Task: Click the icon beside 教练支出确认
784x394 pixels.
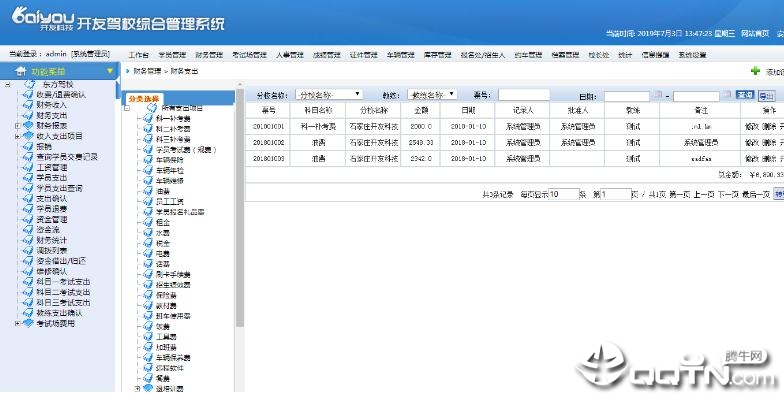Action: pos(28,313)
